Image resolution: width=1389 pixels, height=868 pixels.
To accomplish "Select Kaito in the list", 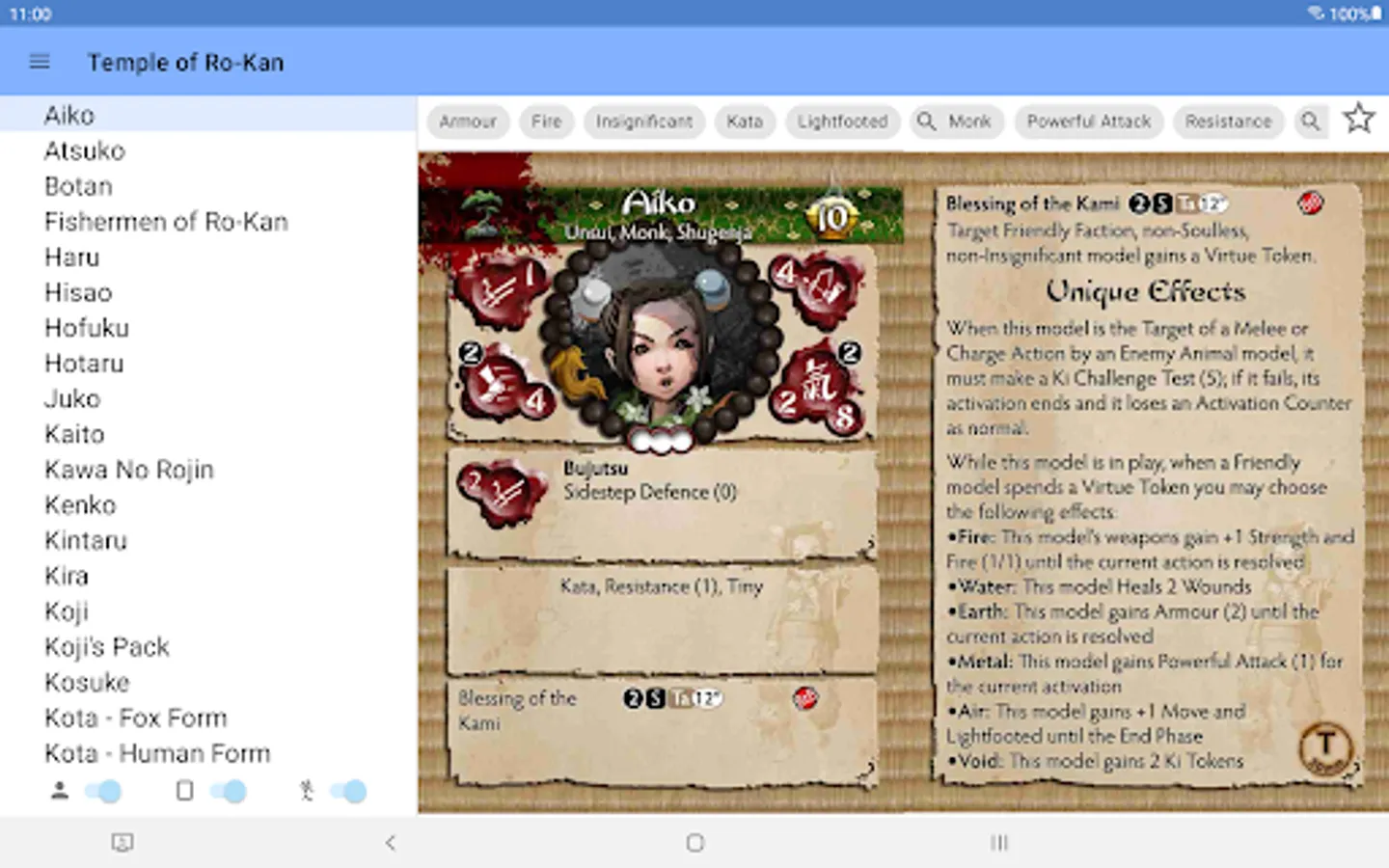I will pos(208,434).
